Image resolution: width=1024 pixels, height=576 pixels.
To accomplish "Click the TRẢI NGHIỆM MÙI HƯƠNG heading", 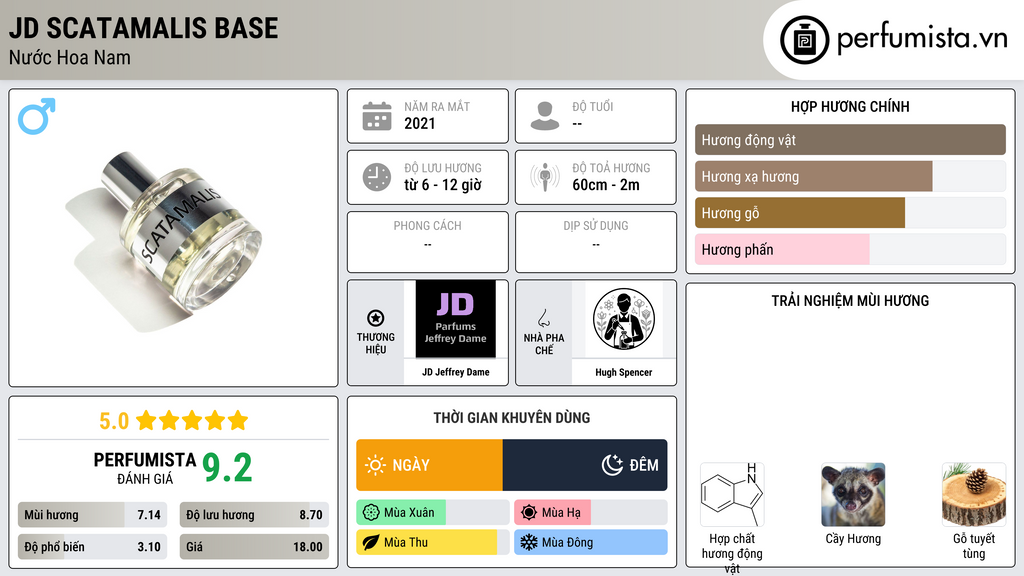I will 850,301.
